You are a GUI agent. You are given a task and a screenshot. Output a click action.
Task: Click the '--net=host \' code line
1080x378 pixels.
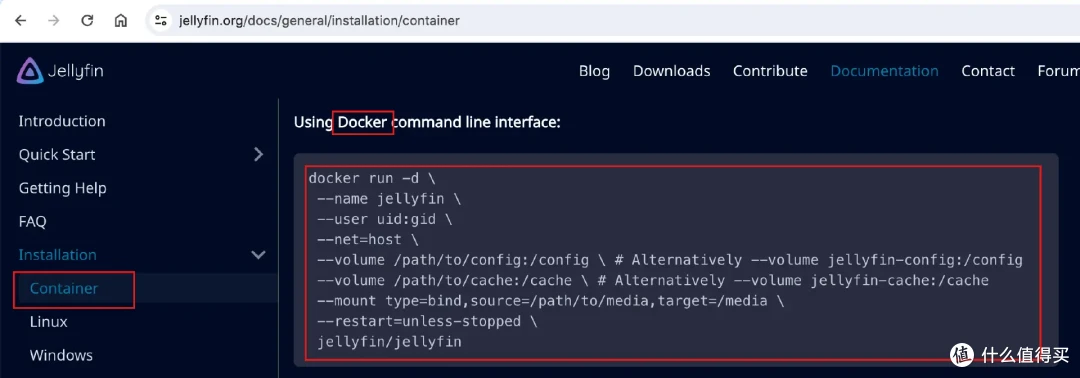[x=368, y=240]
